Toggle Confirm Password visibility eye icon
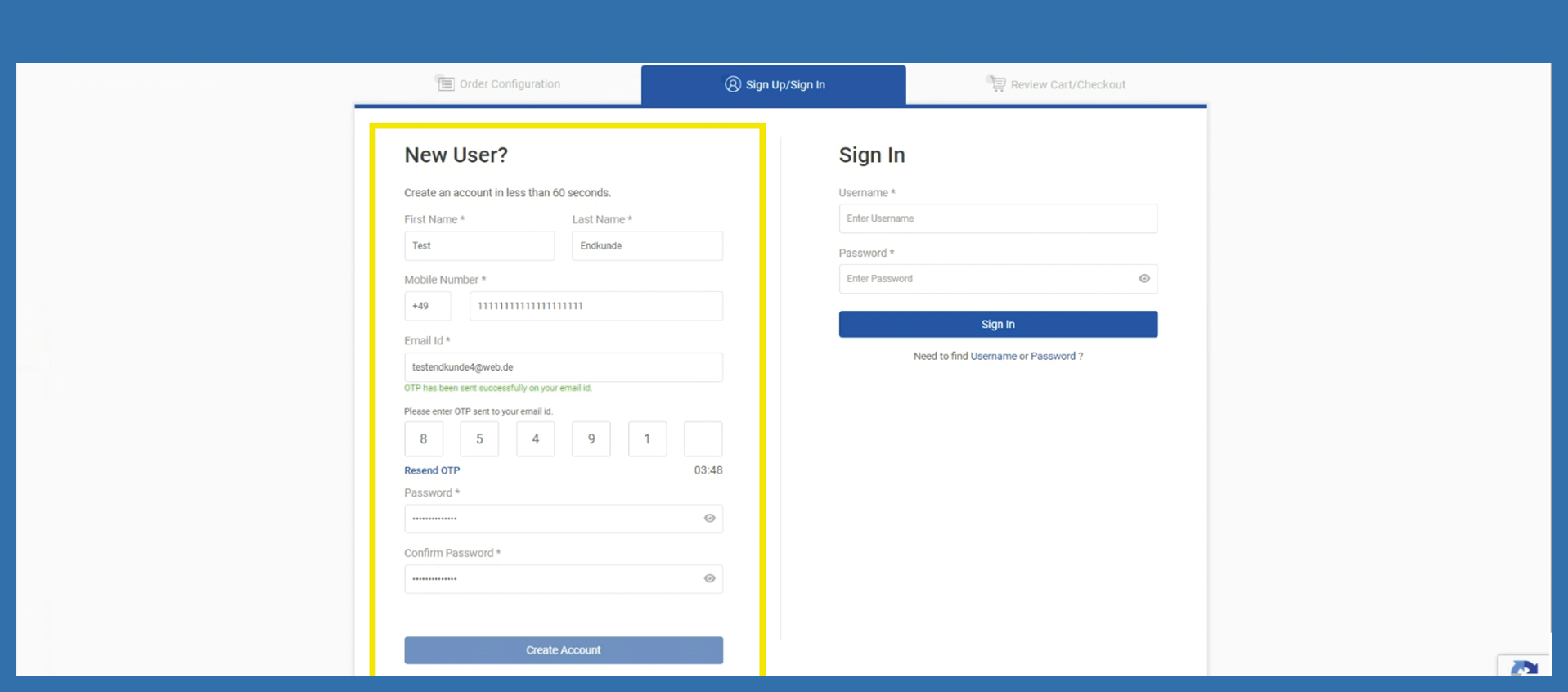The height and width of the screenshot is (692, 1568). pos(710,579)
